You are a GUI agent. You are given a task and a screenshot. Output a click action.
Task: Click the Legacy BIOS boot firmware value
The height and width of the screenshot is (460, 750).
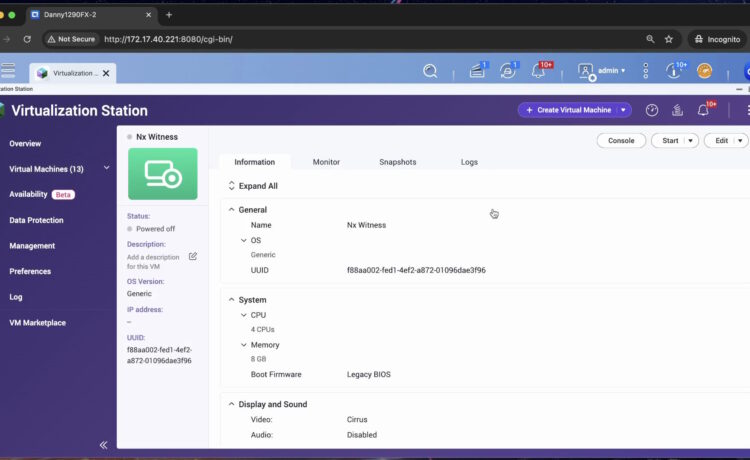pos(369,374)
